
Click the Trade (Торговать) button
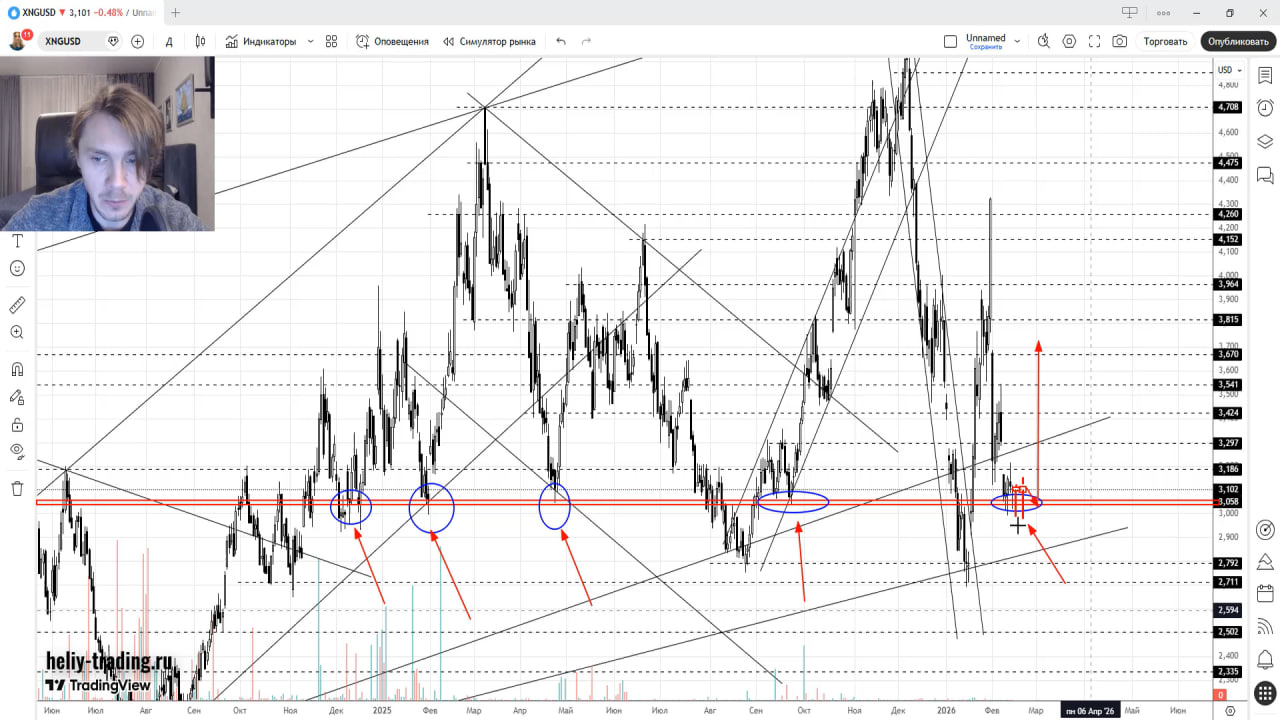pyautogui.click(x=1165, y=41)
